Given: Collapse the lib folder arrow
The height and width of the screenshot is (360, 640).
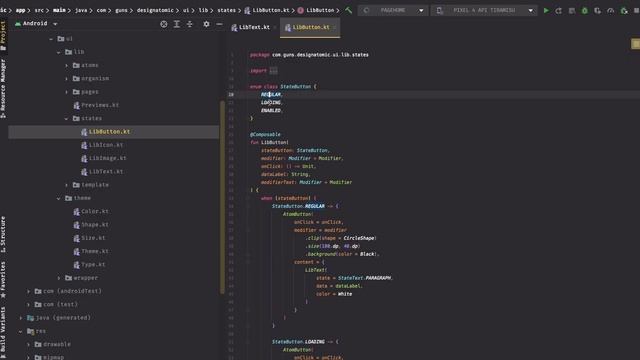Looking at the screenshot, I should pyautogui.click(x=59, y=52).
